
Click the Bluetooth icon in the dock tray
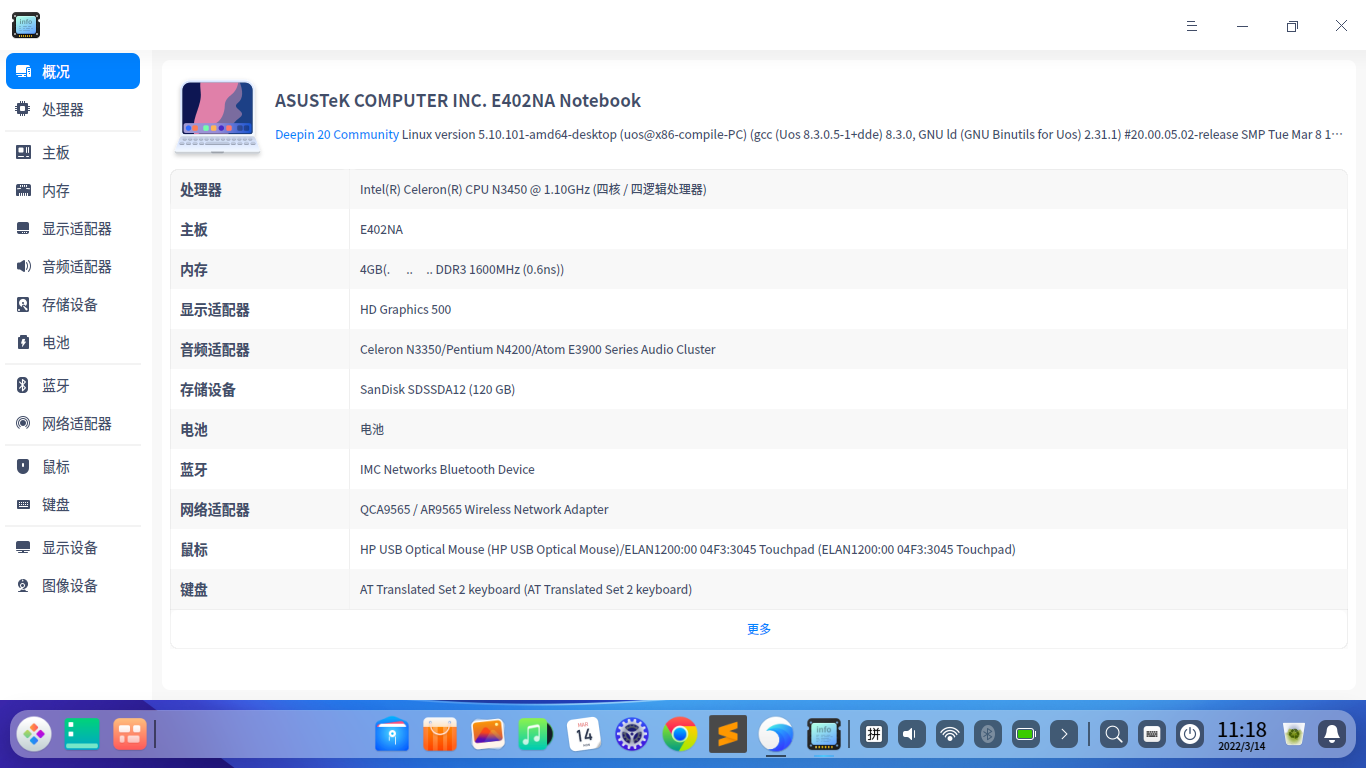988,735
